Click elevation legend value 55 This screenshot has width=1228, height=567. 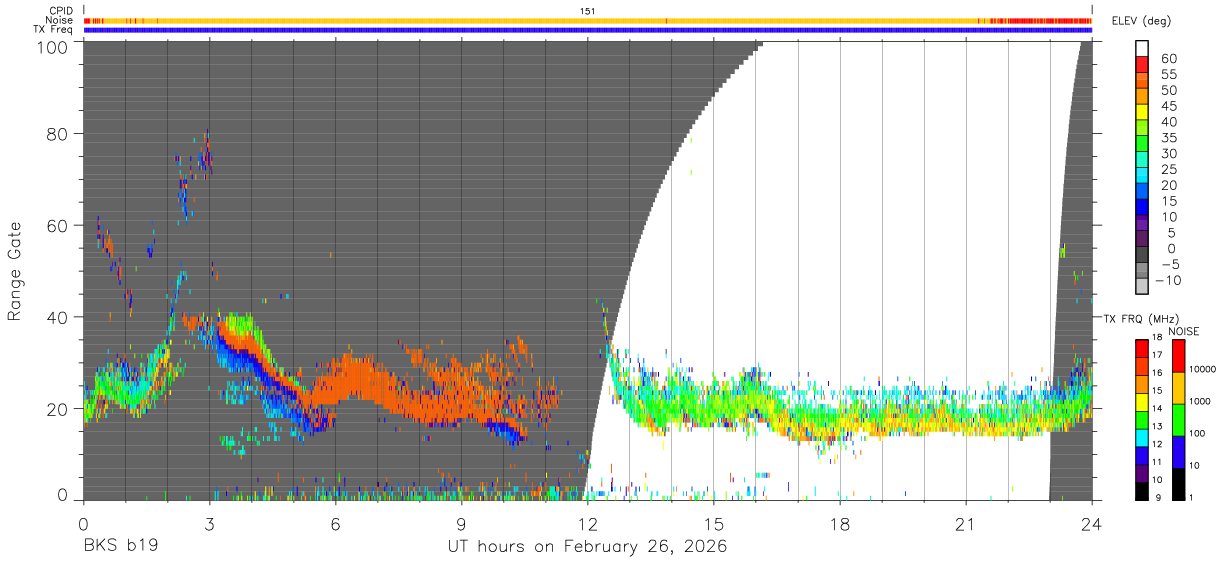1169,74
